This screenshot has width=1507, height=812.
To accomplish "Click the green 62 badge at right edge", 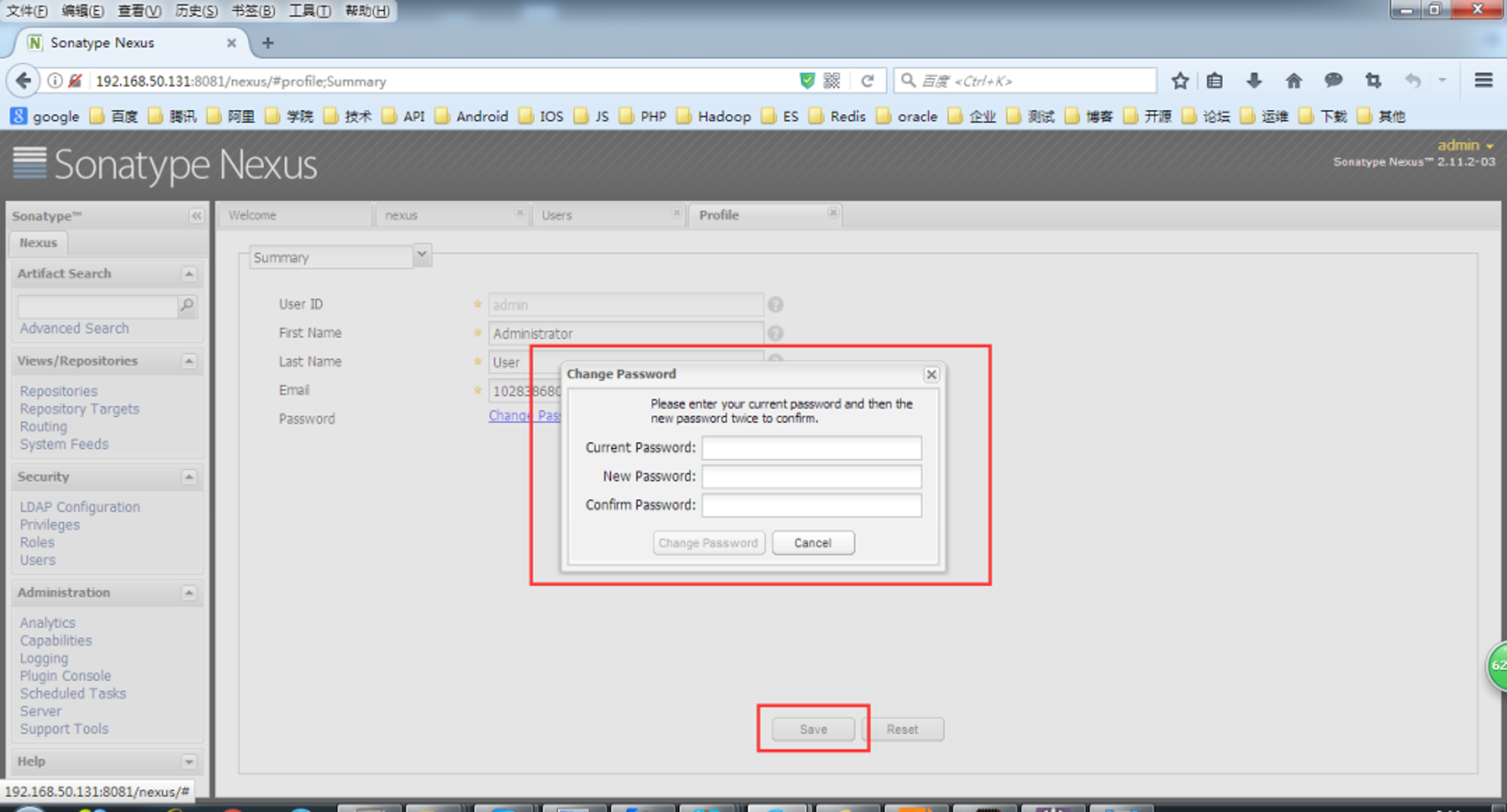I will click(1497, 666).
